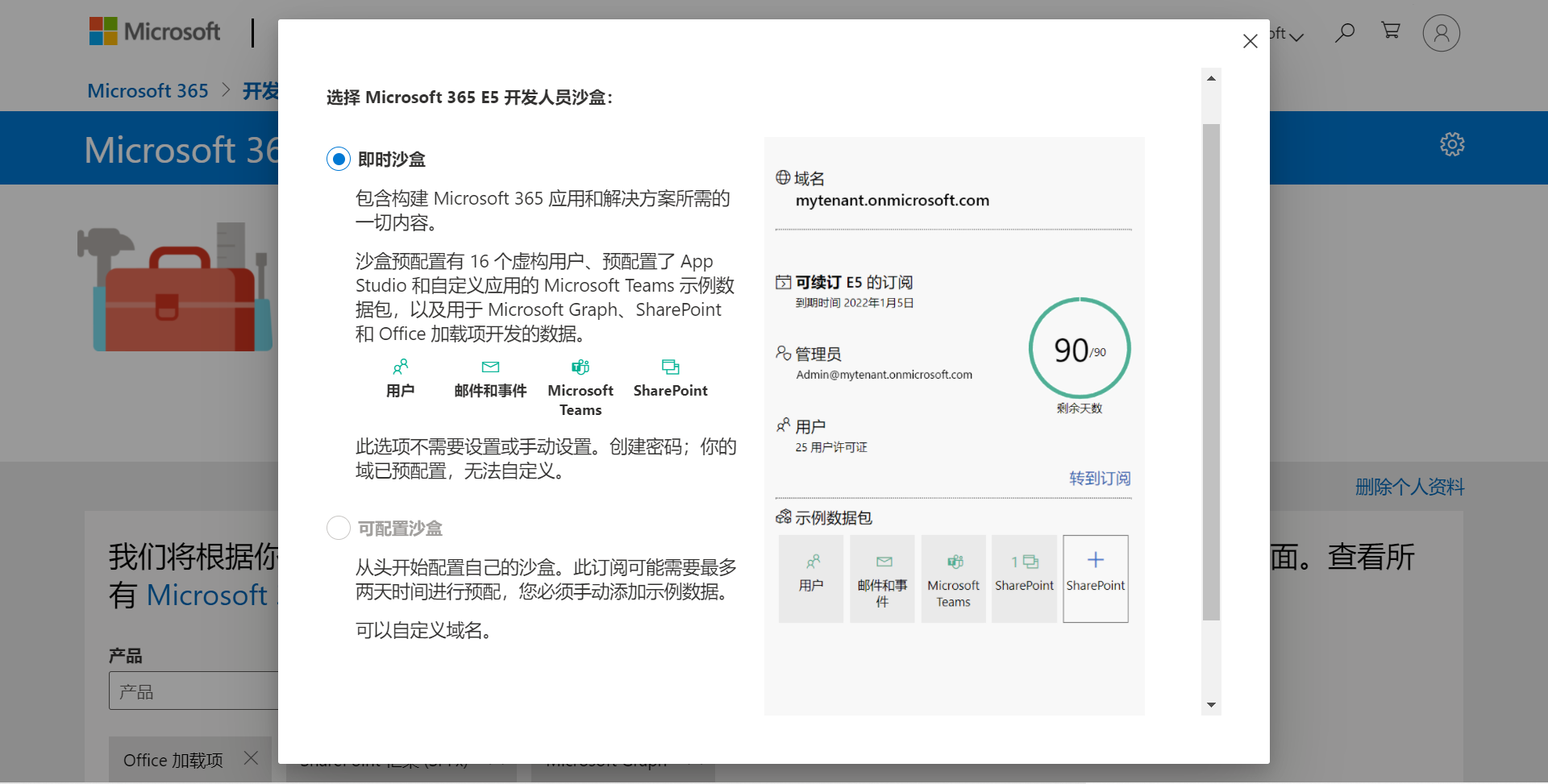Select the 可配置沙盒 radio option
Screen dimensions: 1548x784
pos(339,528)
